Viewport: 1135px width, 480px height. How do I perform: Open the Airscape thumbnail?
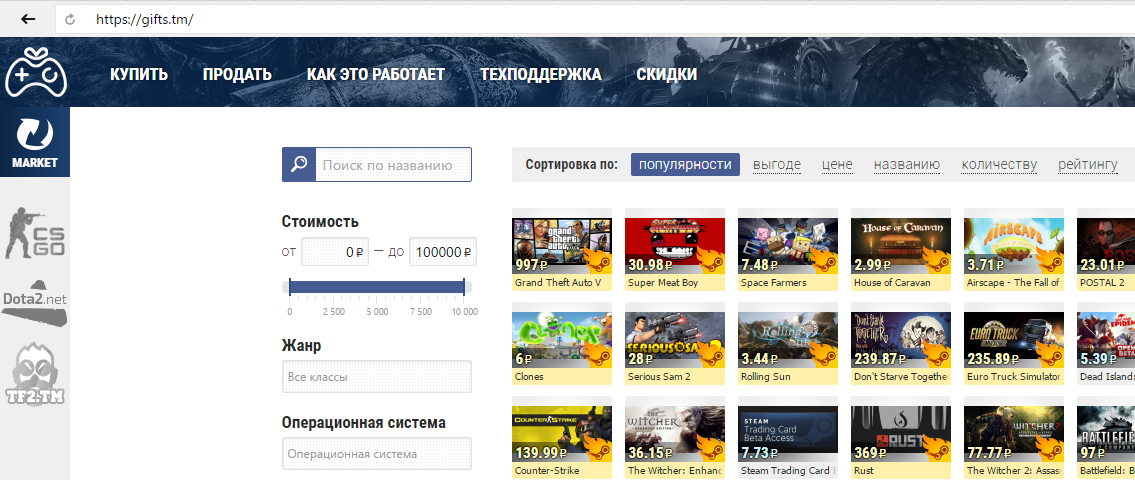[1013, 245]
